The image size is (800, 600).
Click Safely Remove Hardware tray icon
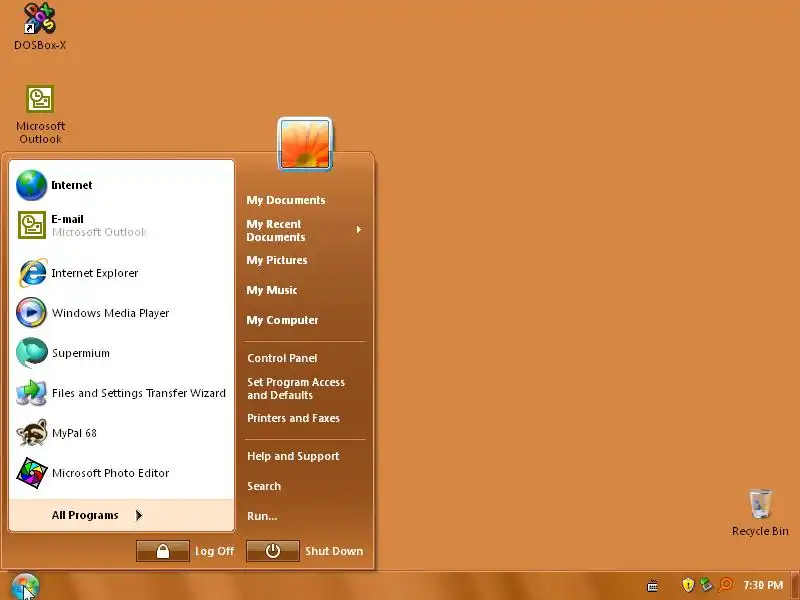coord(706,585)
